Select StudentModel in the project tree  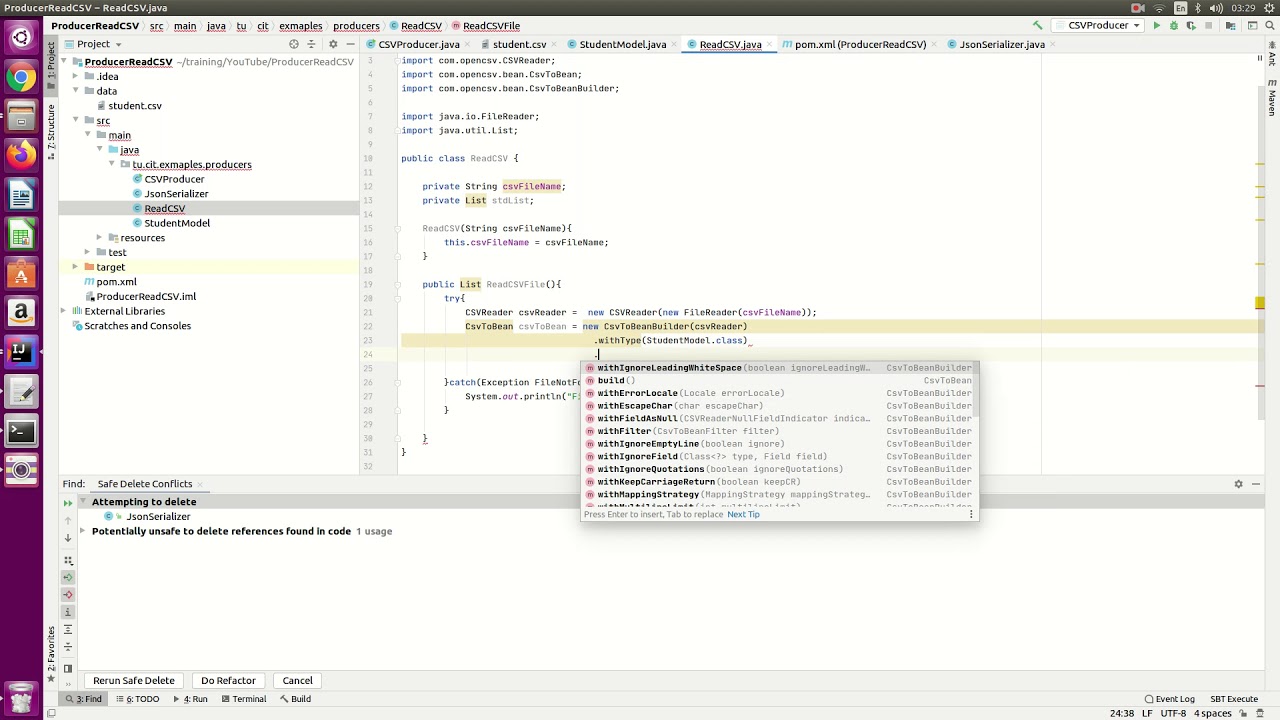tap(177, 223)
